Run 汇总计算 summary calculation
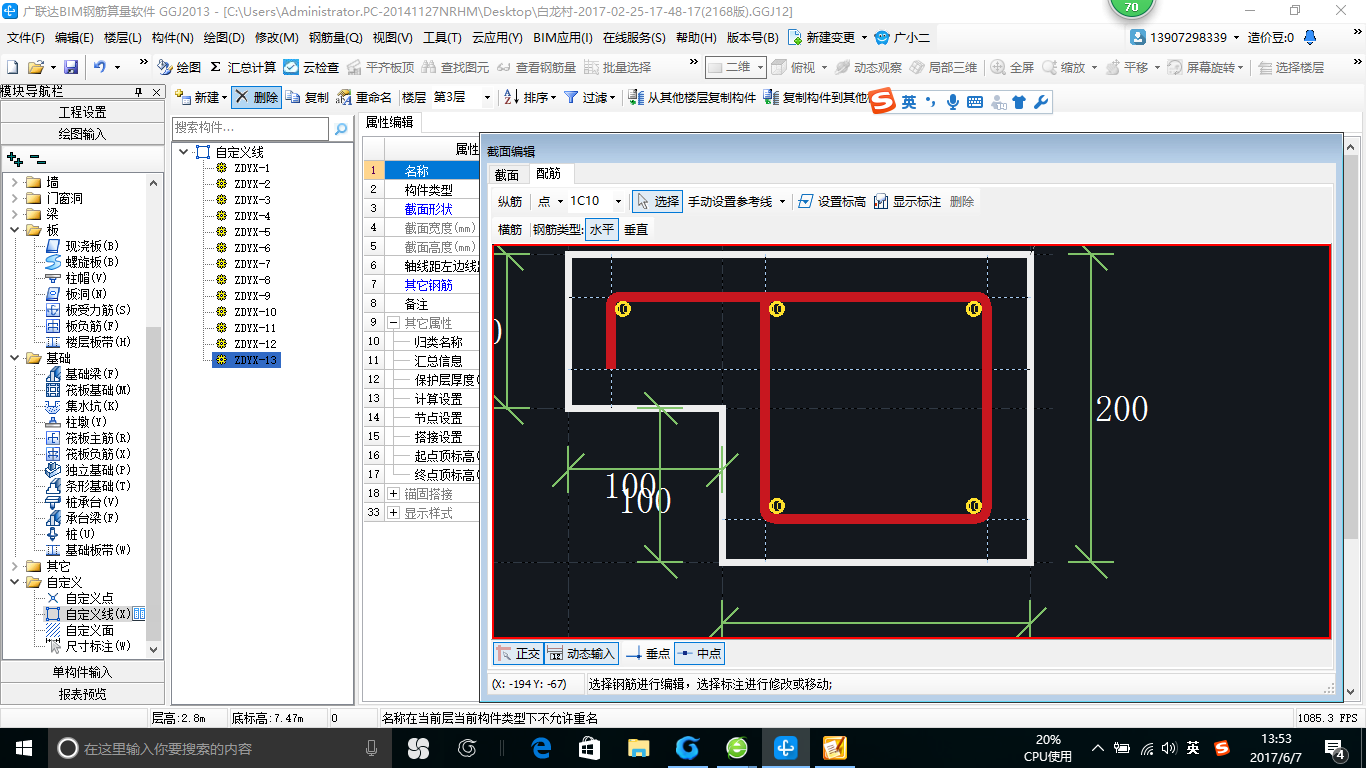Viewport: 1366px width, 768px height. point(243,67)
